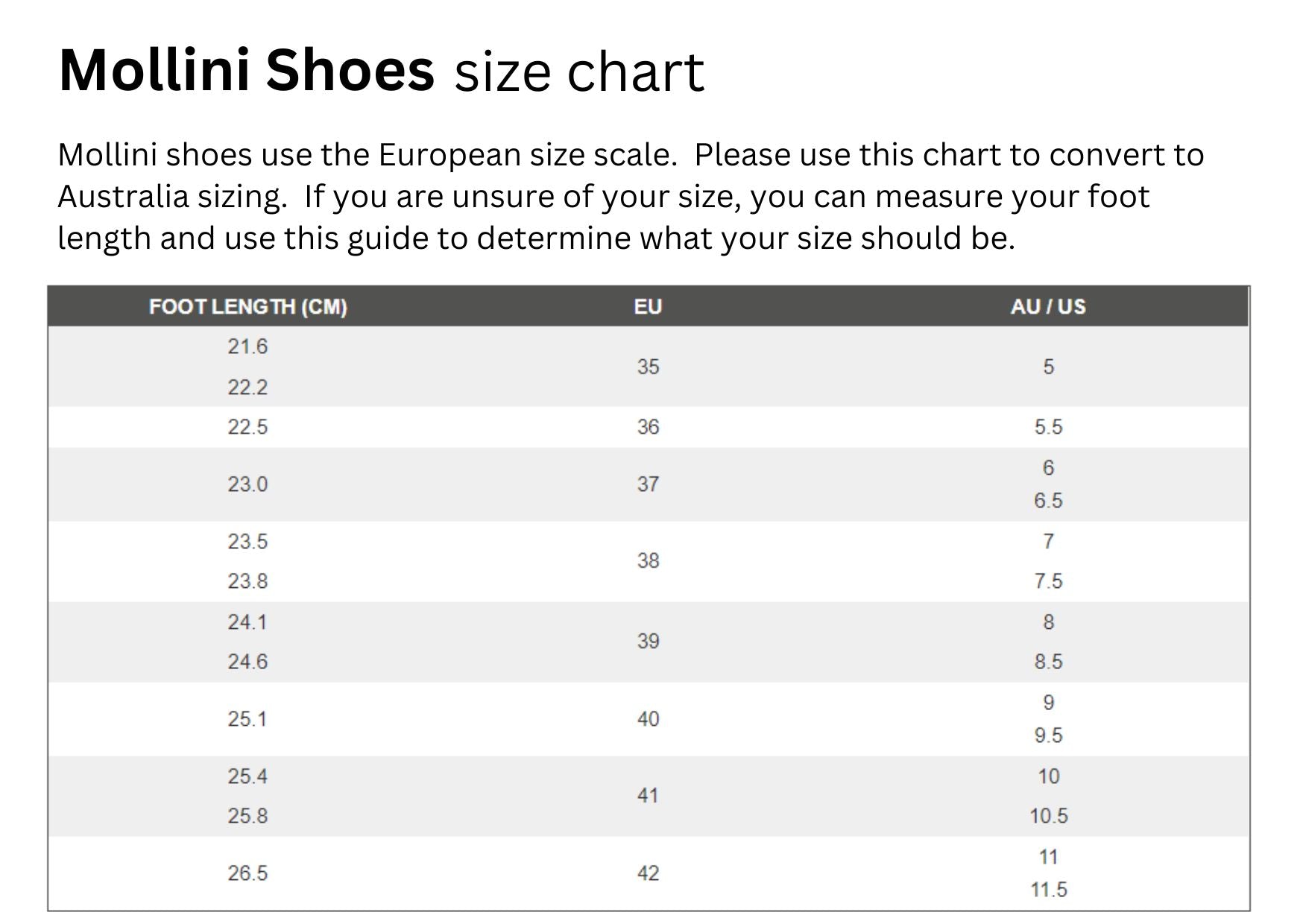1303x924 pixels.
Task: Click the 25.1 foot length entry
Action: [247, 719]
